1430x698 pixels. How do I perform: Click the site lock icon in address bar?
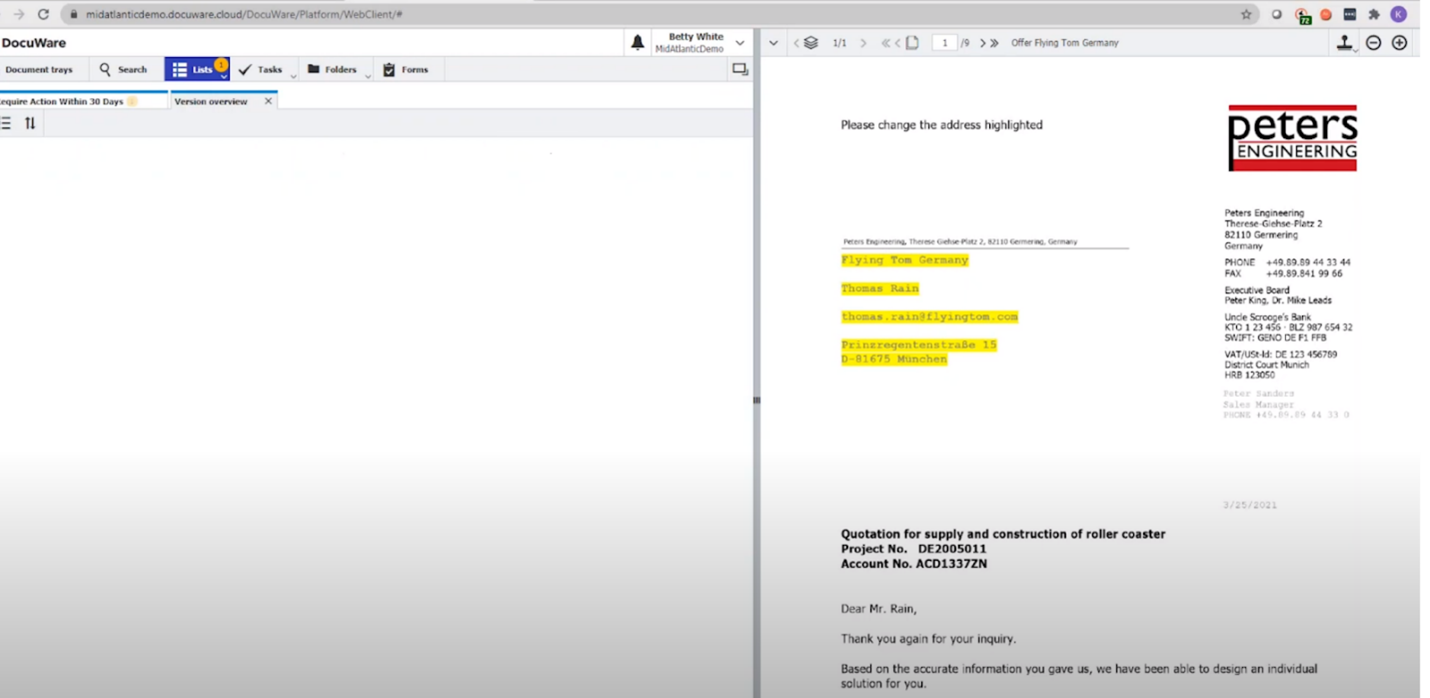[x=74, y=14]
